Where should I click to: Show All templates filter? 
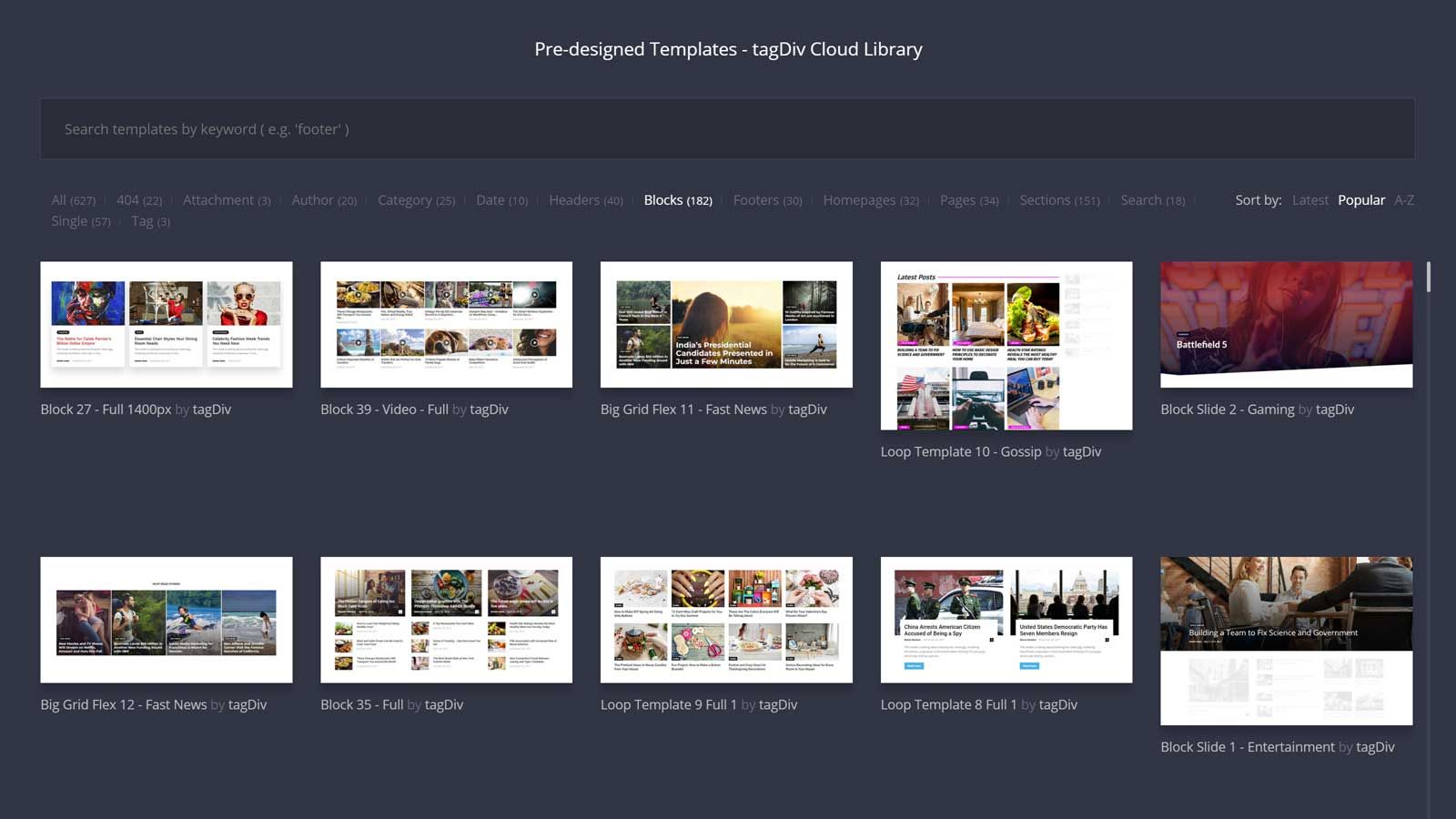coord(73,200)
